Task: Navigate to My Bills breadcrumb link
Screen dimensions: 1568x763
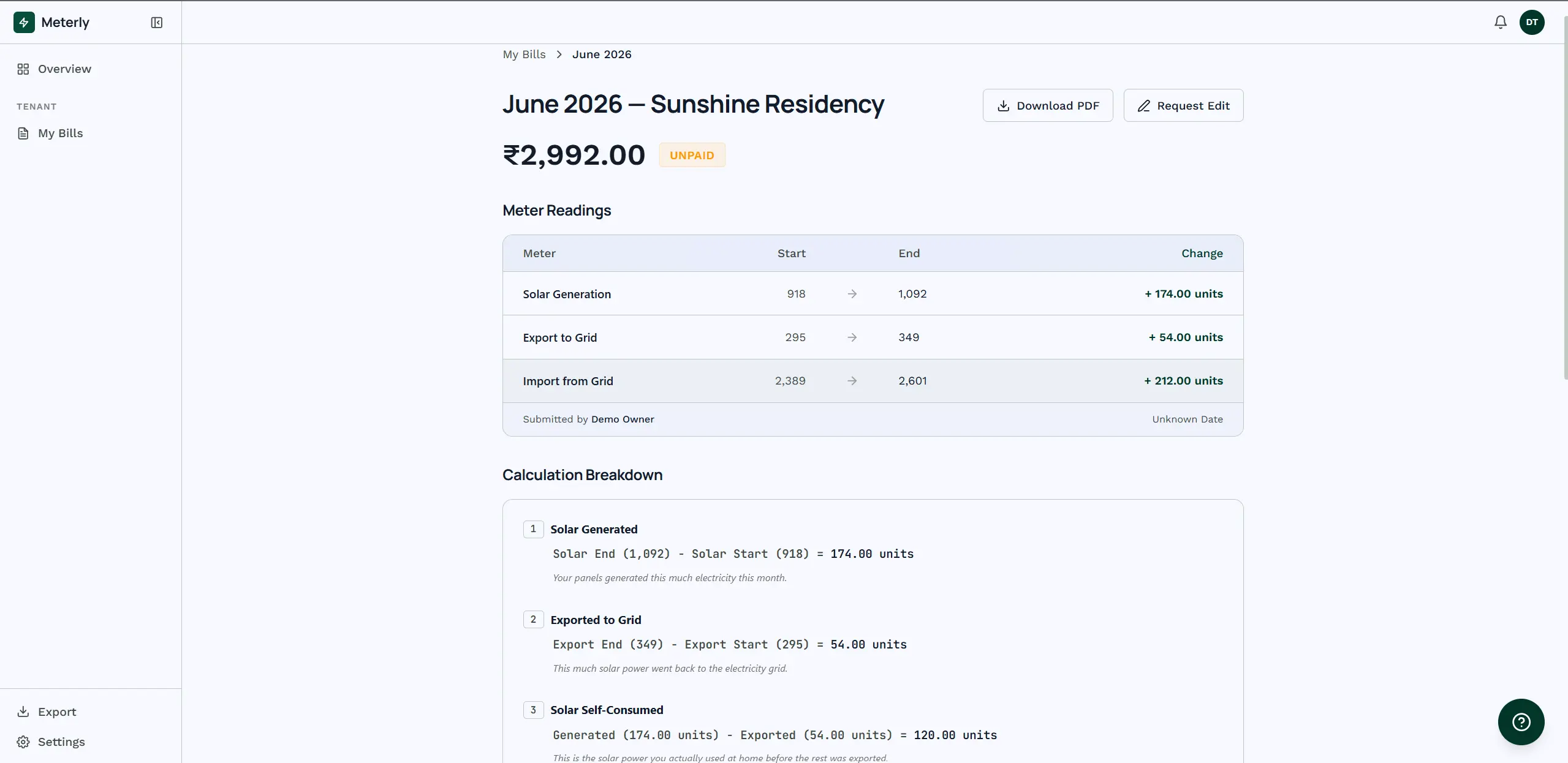Action: (x=524, y=55)
